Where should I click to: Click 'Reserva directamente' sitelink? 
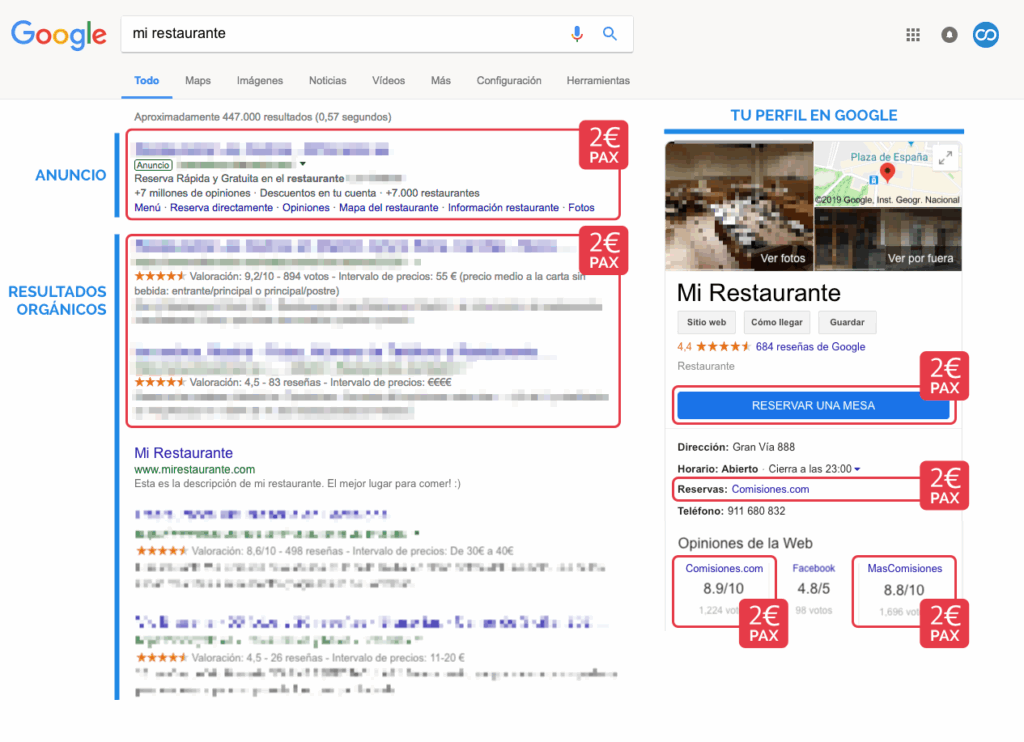(221, 208)
